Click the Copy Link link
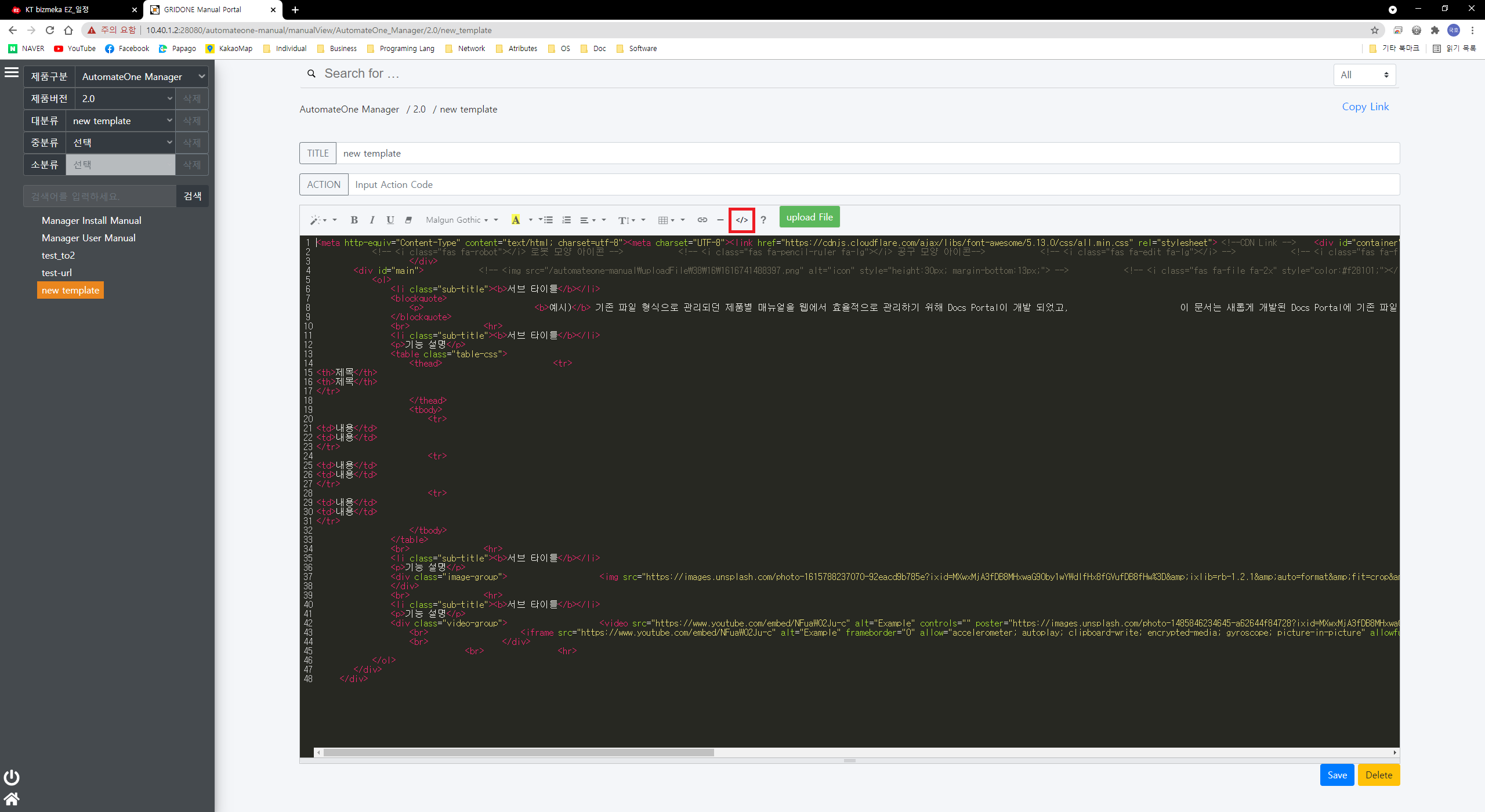The width and height of the screenshot is (1485, 812). [x=1365, y=107]
